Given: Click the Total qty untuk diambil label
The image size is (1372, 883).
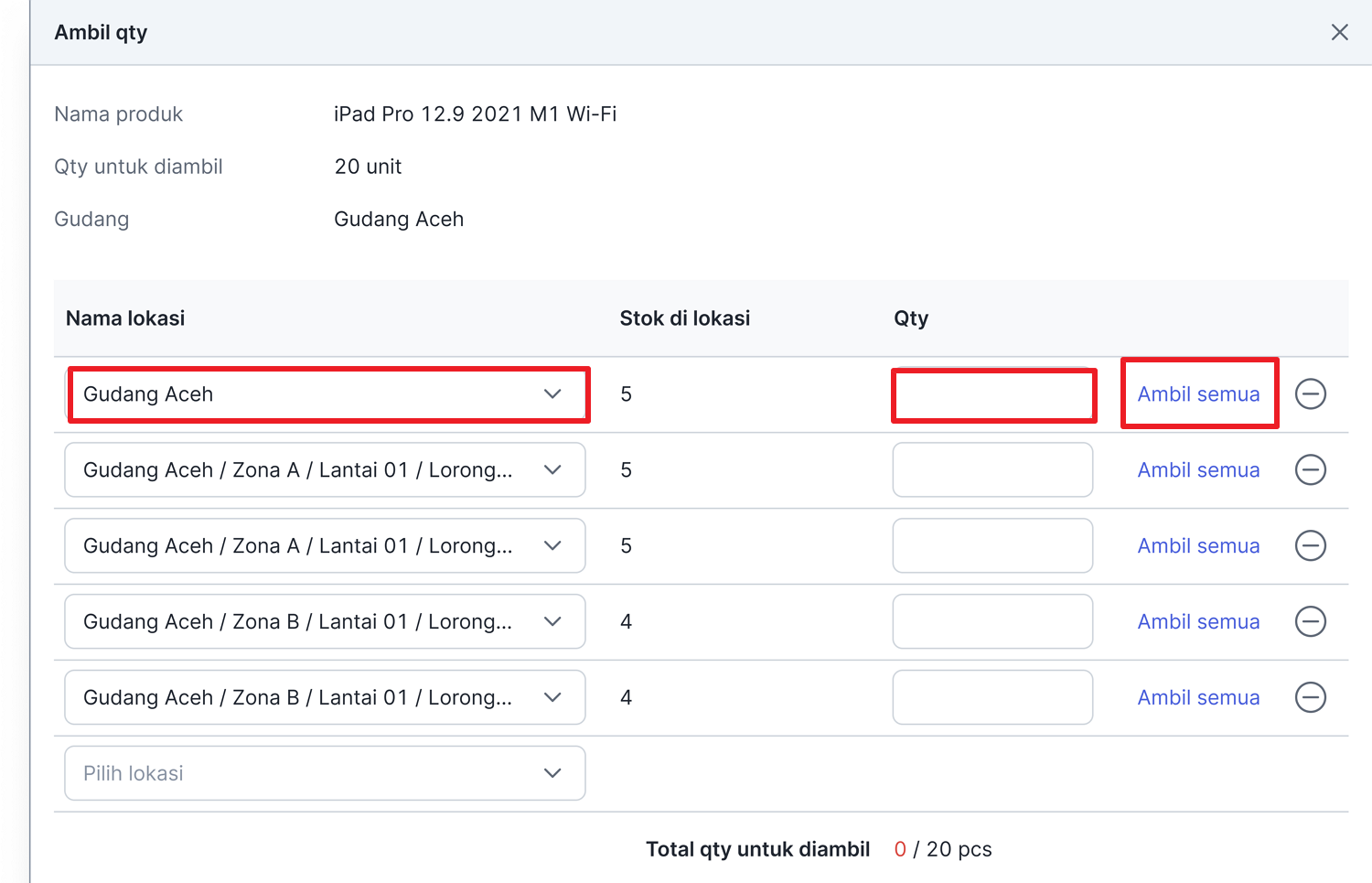Looking at the screenshot, I should [x=757, y=850].
